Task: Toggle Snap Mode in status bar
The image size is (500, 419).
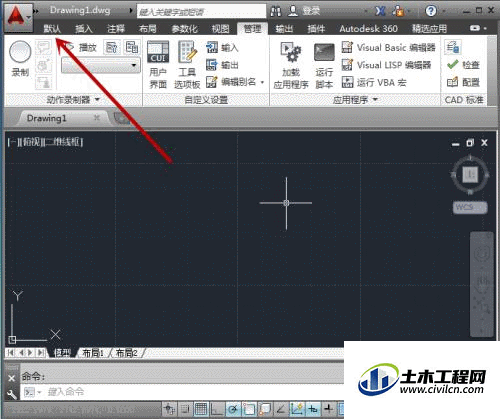Action: click(185, 409)
